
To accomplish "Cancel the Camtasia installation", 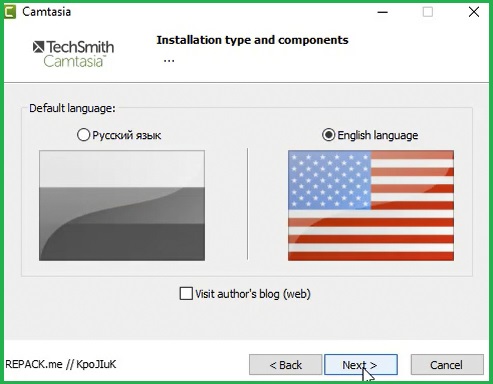I will point(447,365).
